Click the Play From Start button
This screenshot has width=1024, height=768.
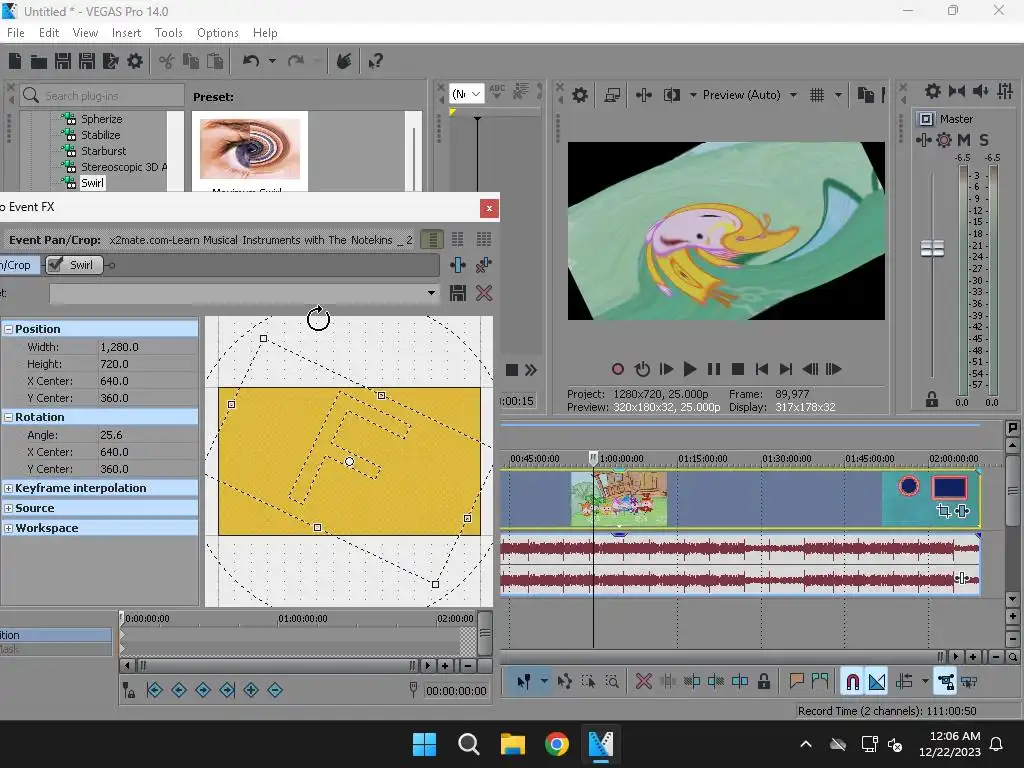(666, 370)
